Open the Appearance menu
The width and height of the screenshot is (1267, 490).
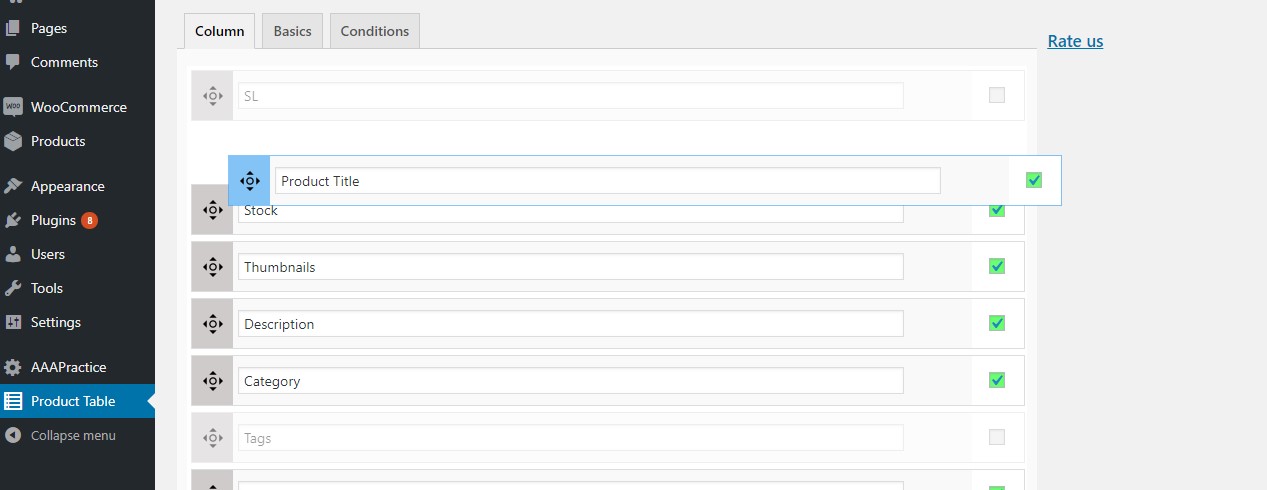coord(67,186)
